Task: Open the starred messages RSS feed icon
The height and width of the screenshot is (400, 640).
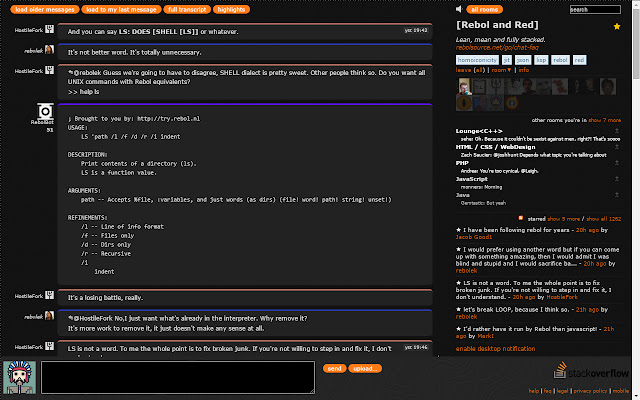Action: 521,218
